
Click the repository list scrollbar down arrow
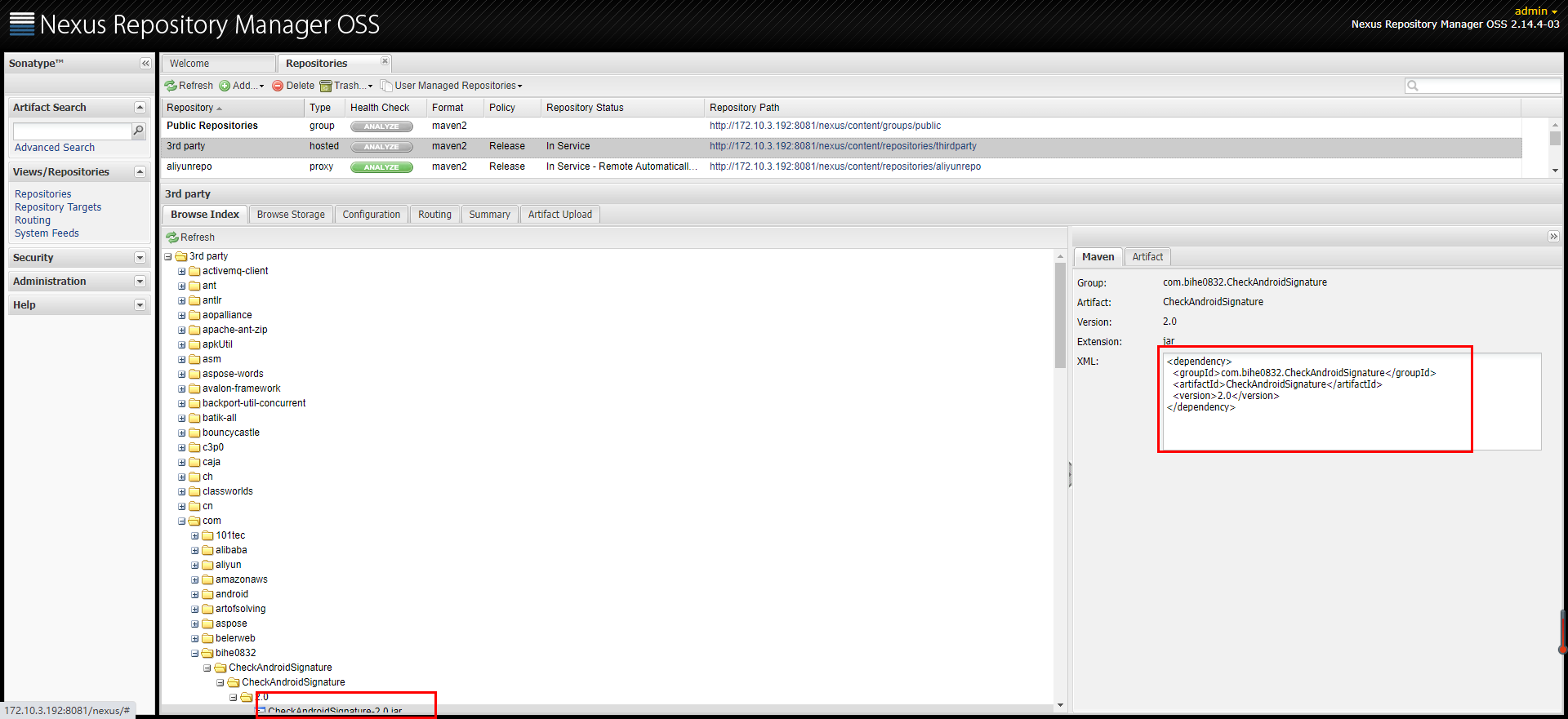click(1555, 171)
